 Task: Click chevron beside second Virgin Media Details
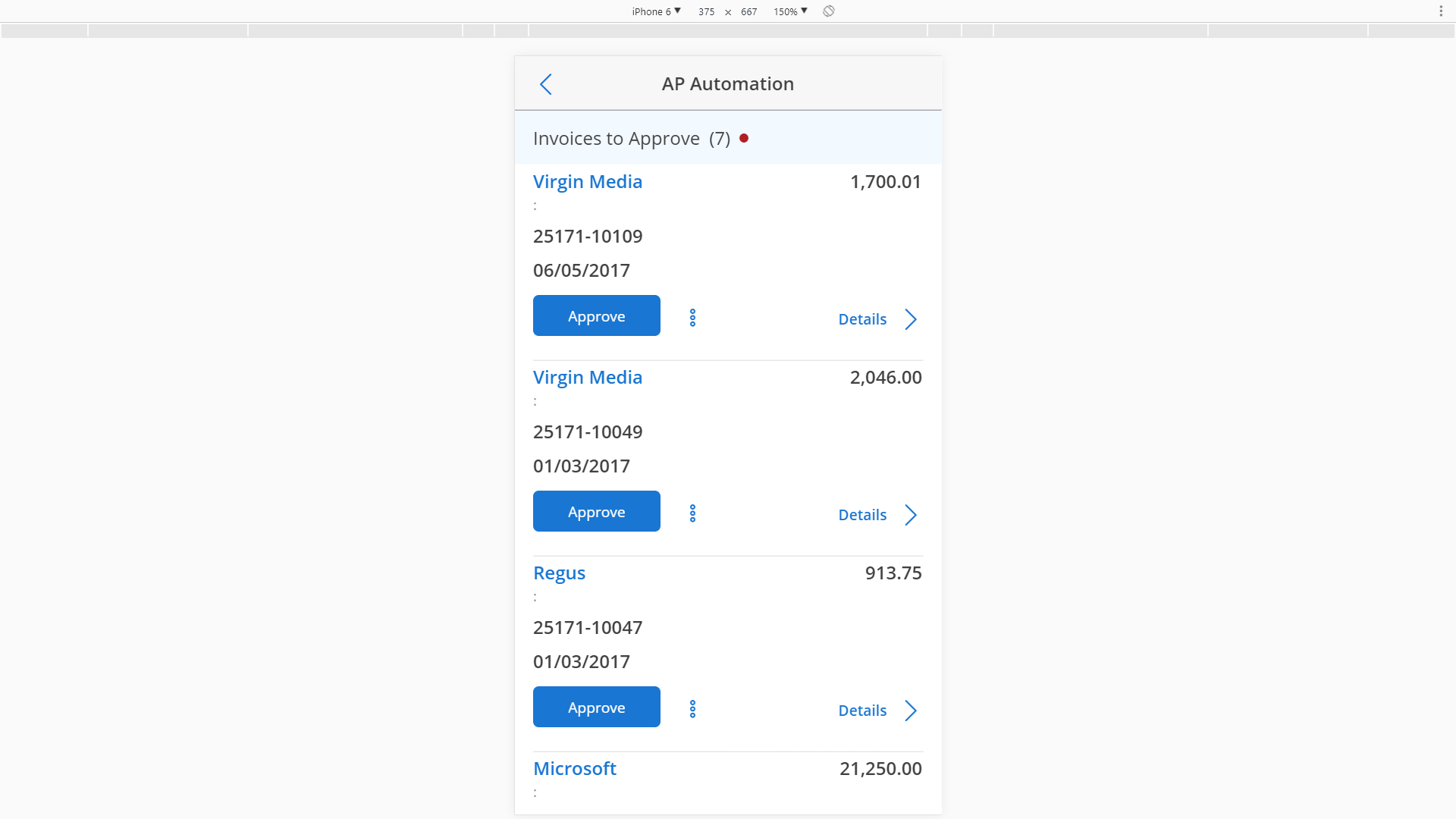911,515
